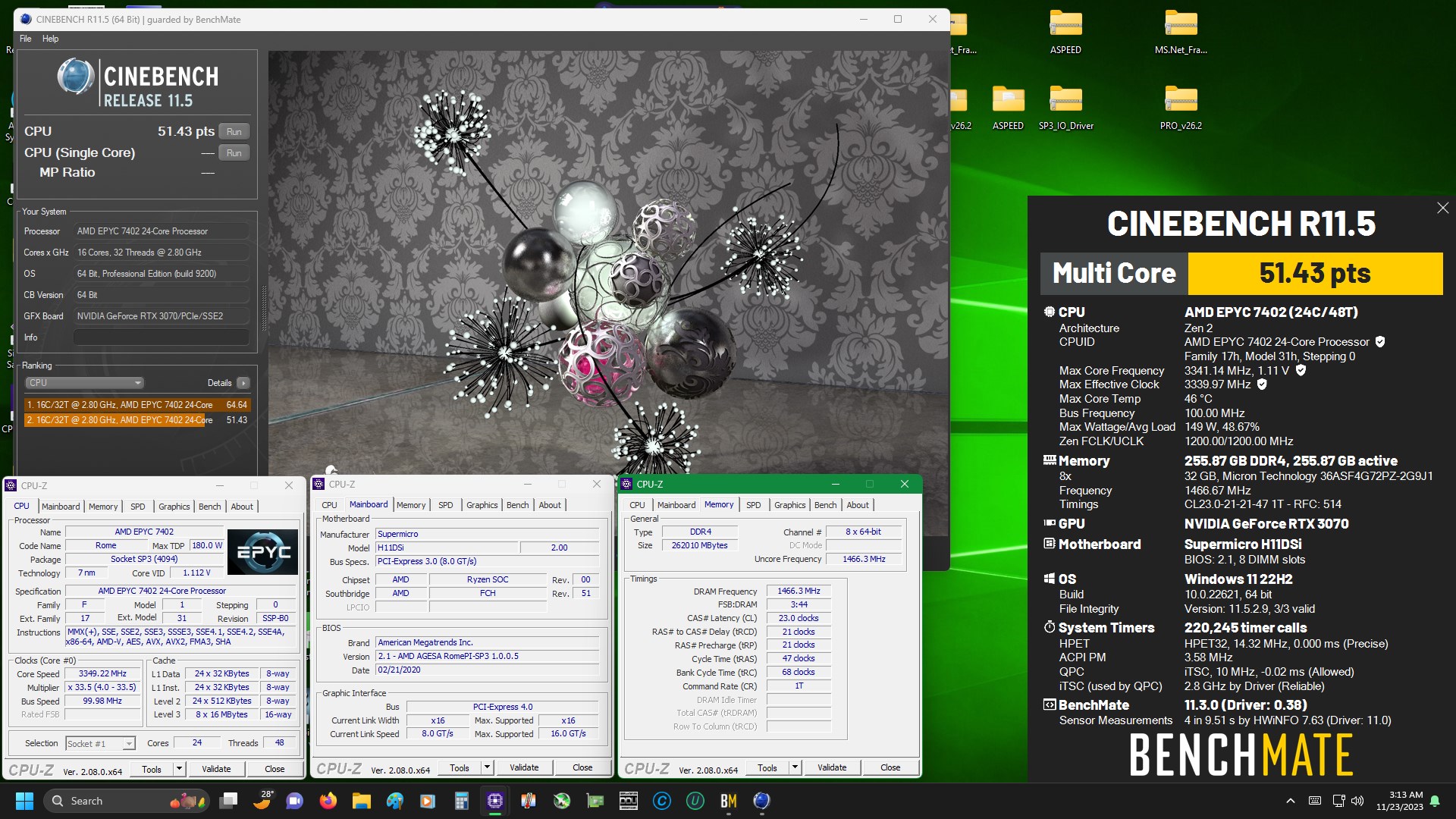Expand Tools dropdown arrow in left CPU-Z window

[x=180, y=769]
